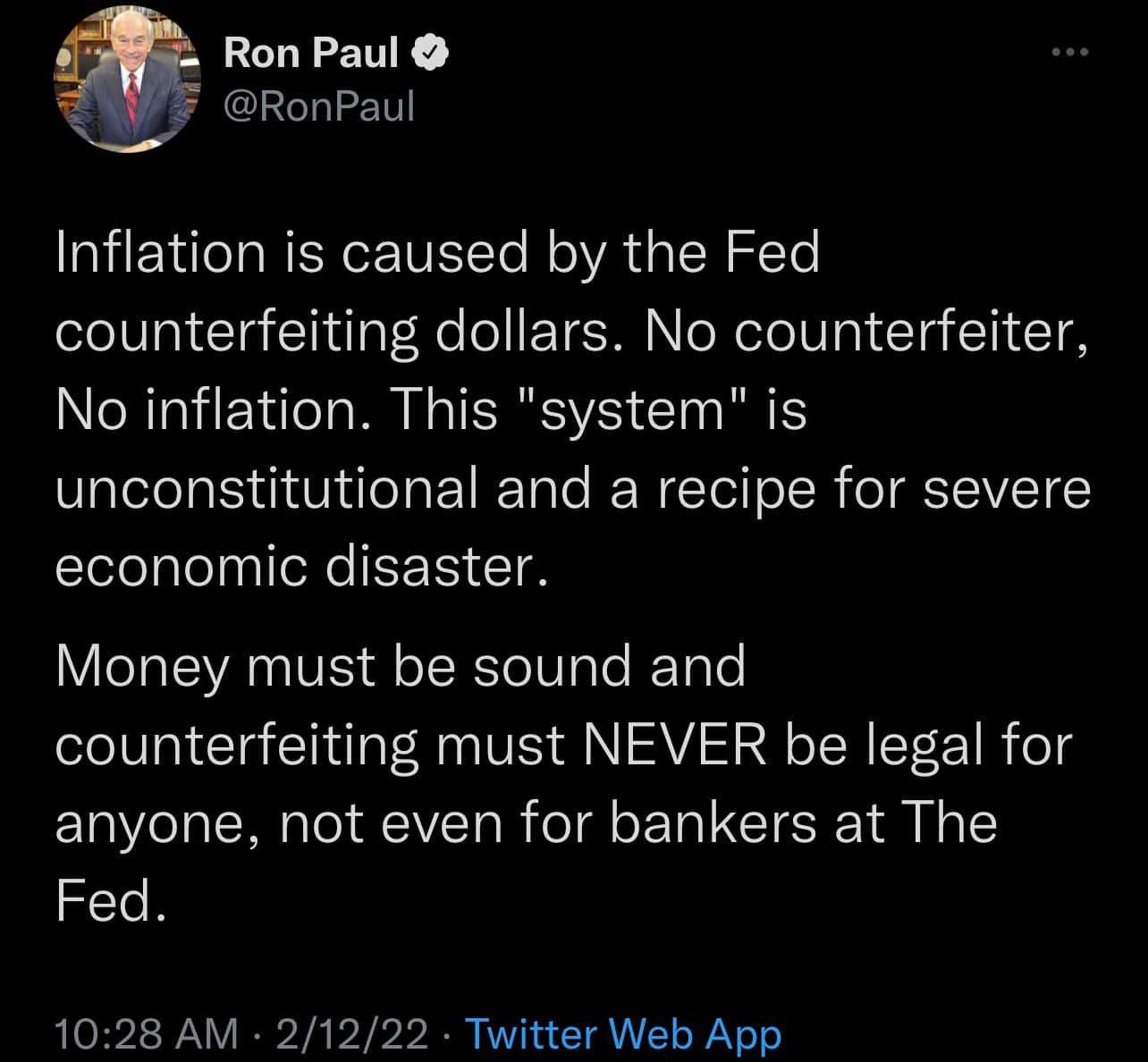Open the @RonPaul handle link
Viewport: 1148px width, 1062px height.
(319, 106)
